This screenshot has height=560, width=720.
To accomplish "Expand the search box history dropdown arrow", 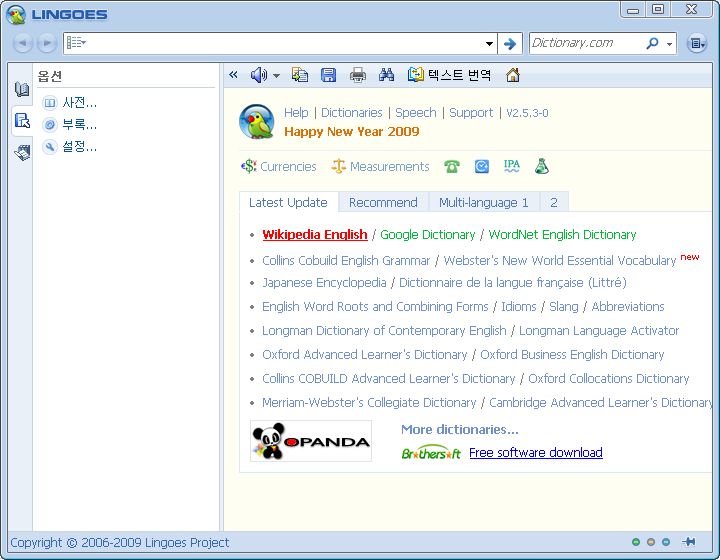I will click(489, 44).
